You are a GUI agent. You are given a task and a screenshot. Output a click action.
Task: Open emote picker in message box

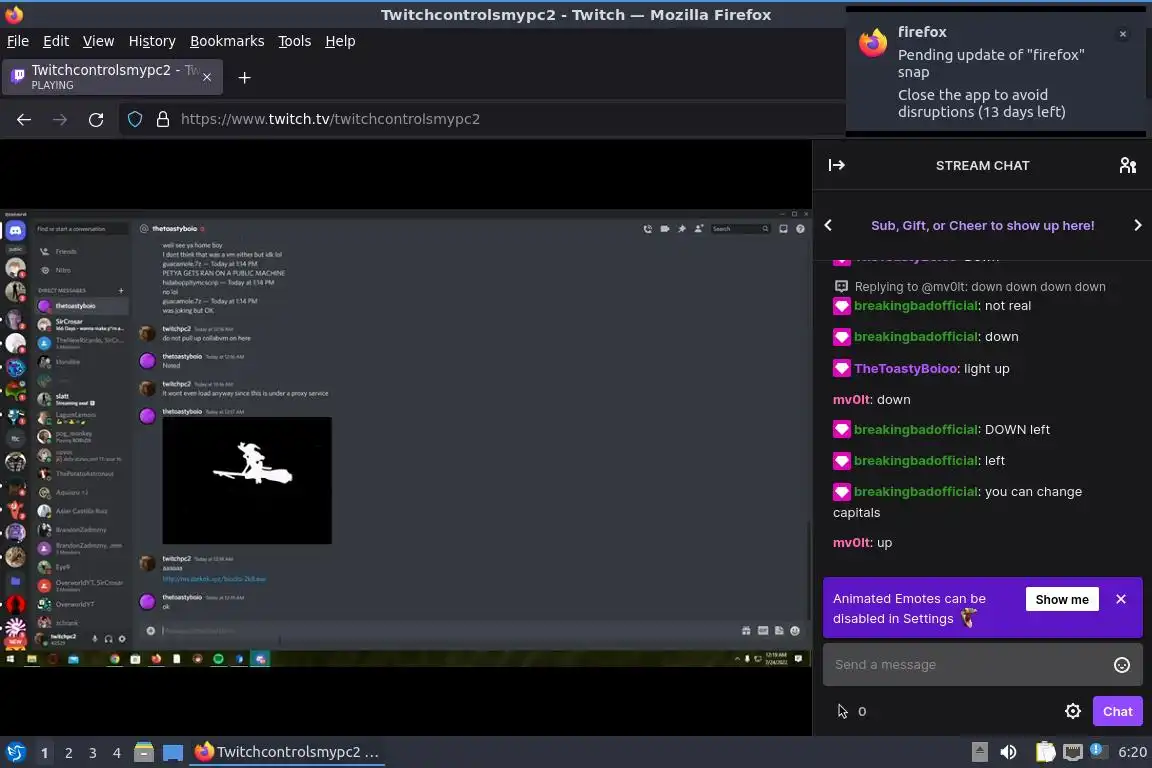point(1122,665)
